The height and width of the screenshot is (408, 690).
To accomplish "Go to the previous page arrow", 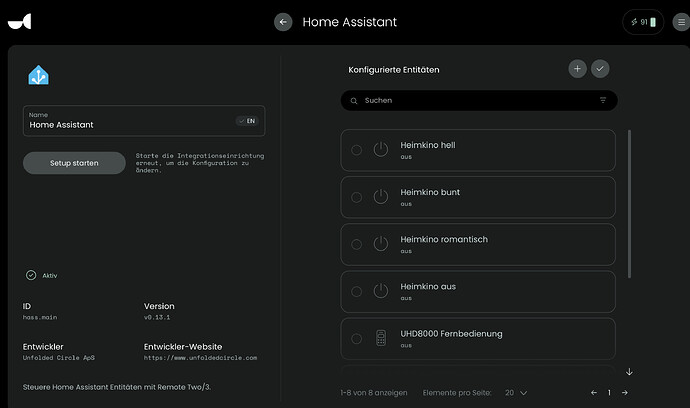I will (594, 393).
